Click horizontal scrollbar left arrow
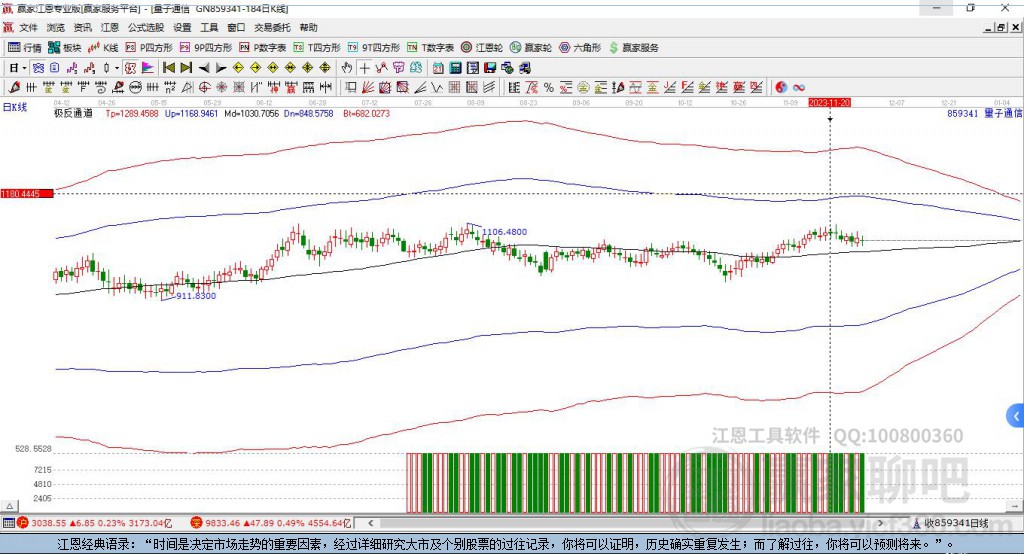 [x=371, y=523]
